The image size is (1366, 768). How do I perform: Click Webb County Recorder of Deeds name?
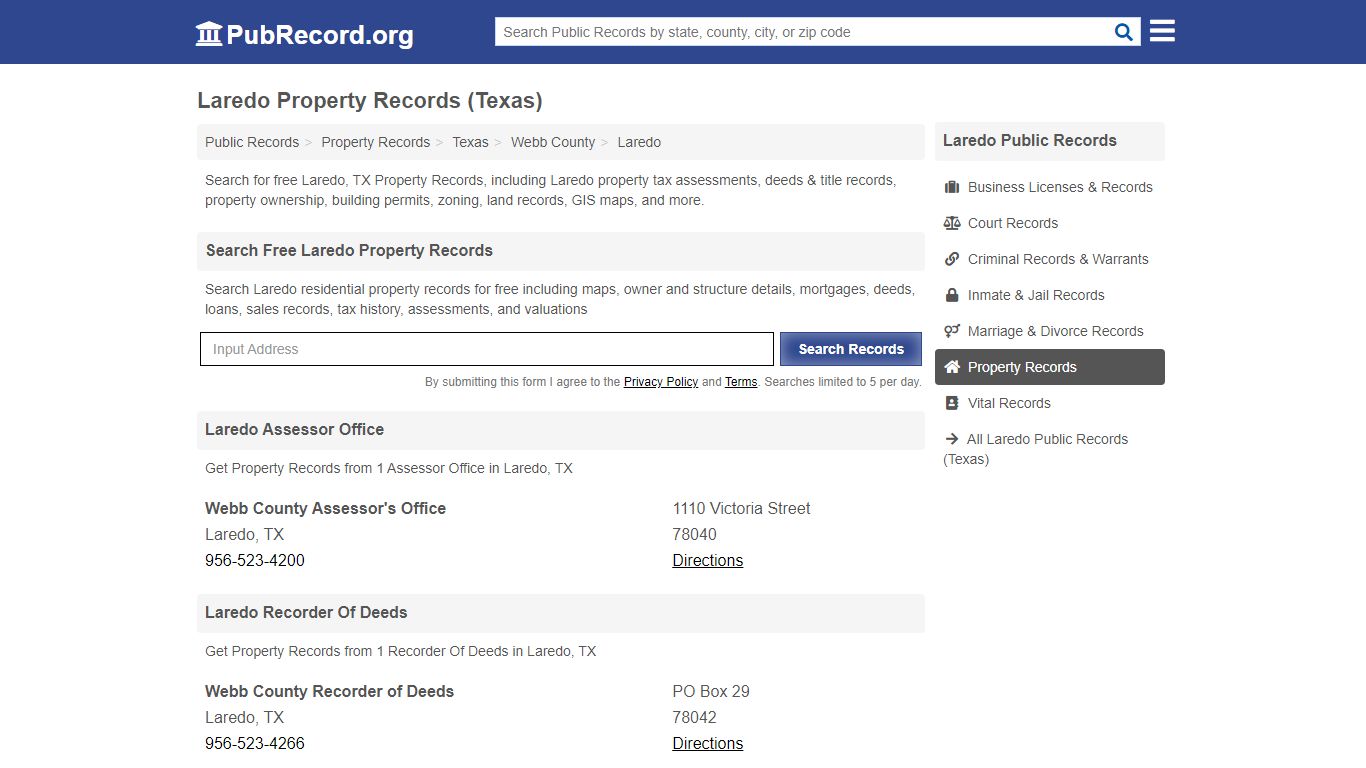(x=329, y=691)
